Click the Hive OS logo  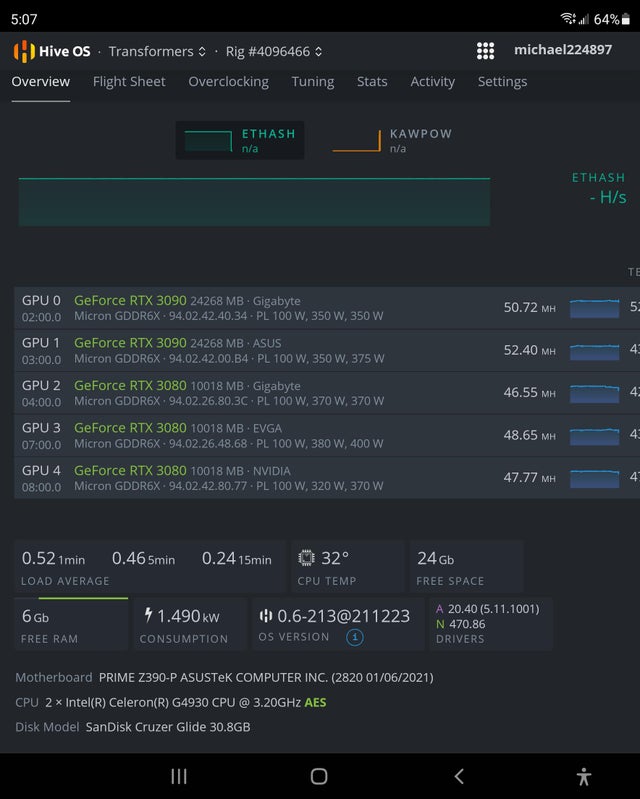52,51
